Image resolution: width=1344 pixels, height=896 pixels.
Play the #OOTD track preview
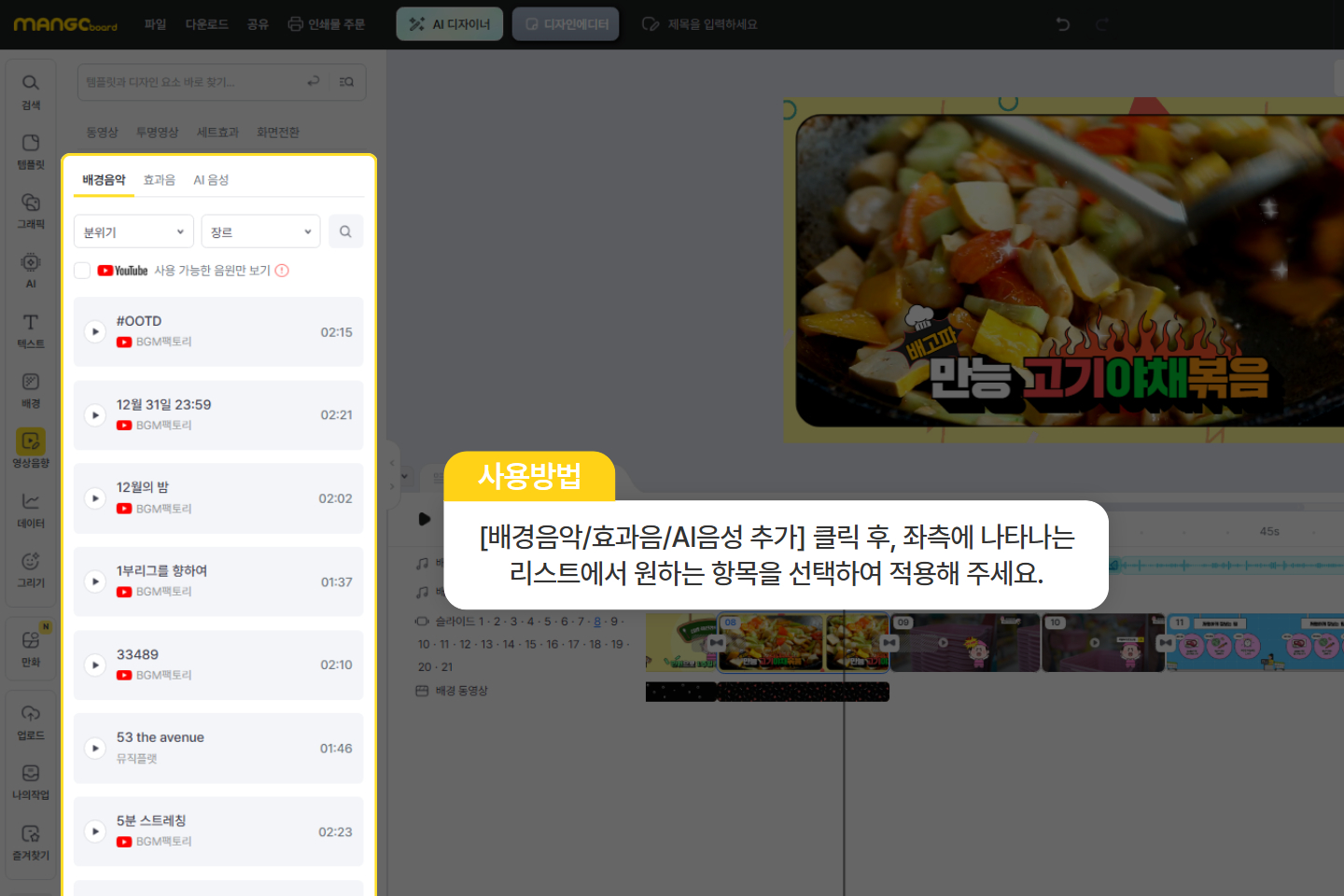pyautogui.click(x=95, y=331)
